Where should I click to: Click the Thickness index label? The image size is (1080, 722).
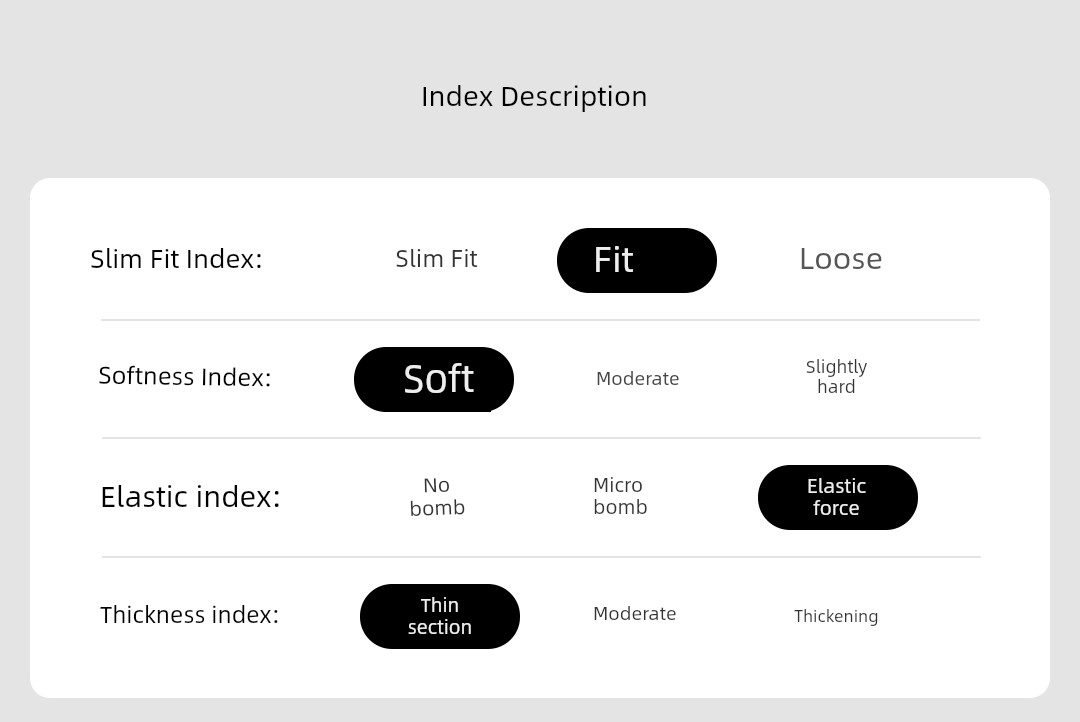tap(189, 615)
